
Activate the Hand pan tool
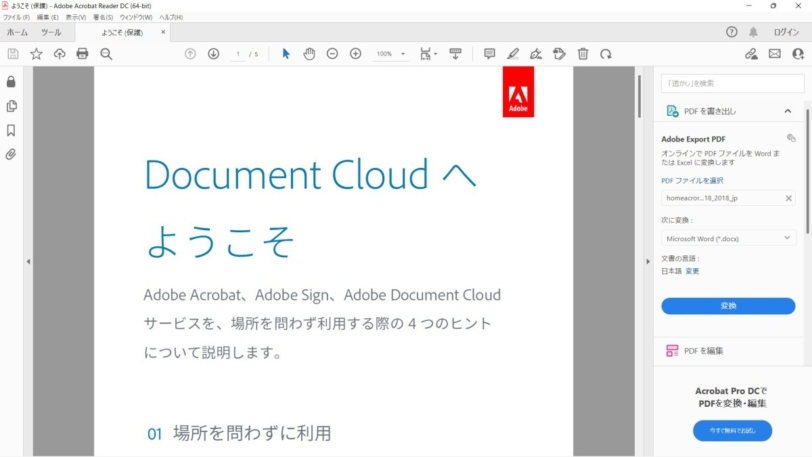tap(309, 54)
